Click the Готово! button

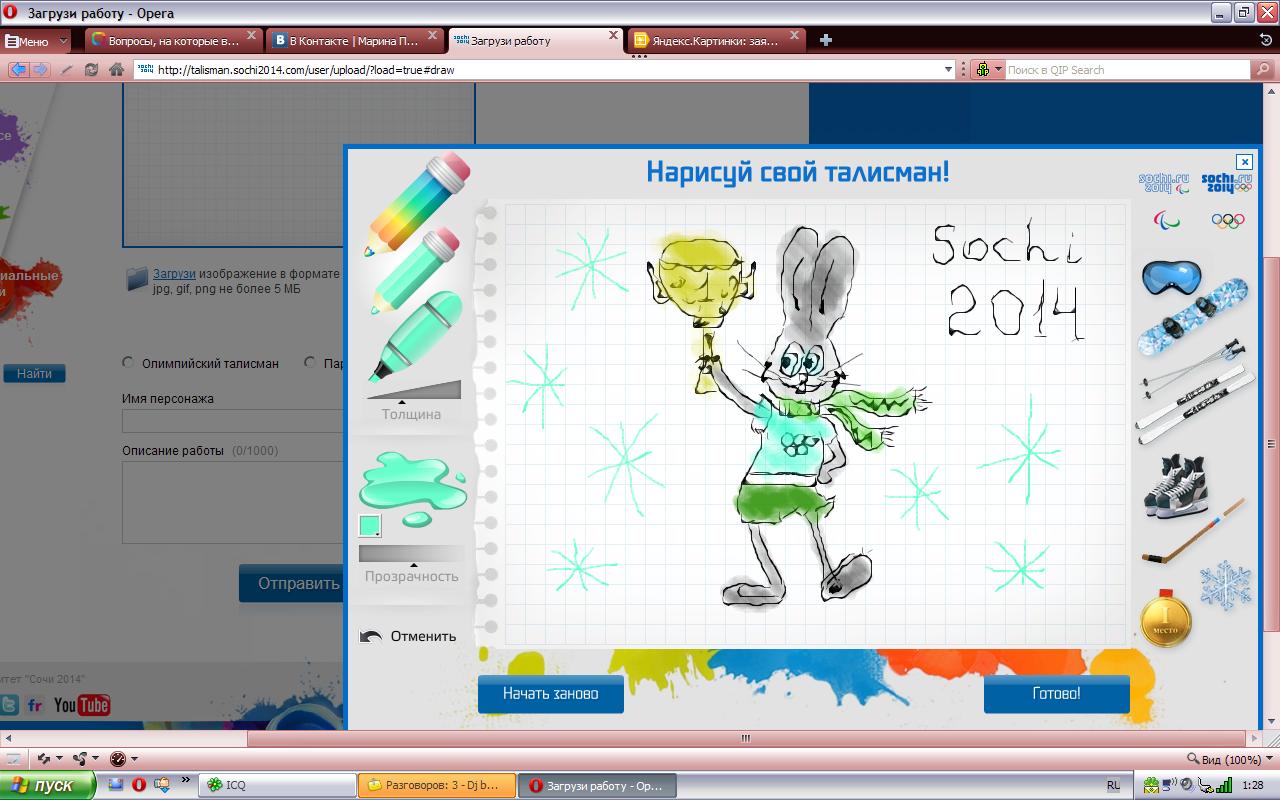(x=1057, y=694)
